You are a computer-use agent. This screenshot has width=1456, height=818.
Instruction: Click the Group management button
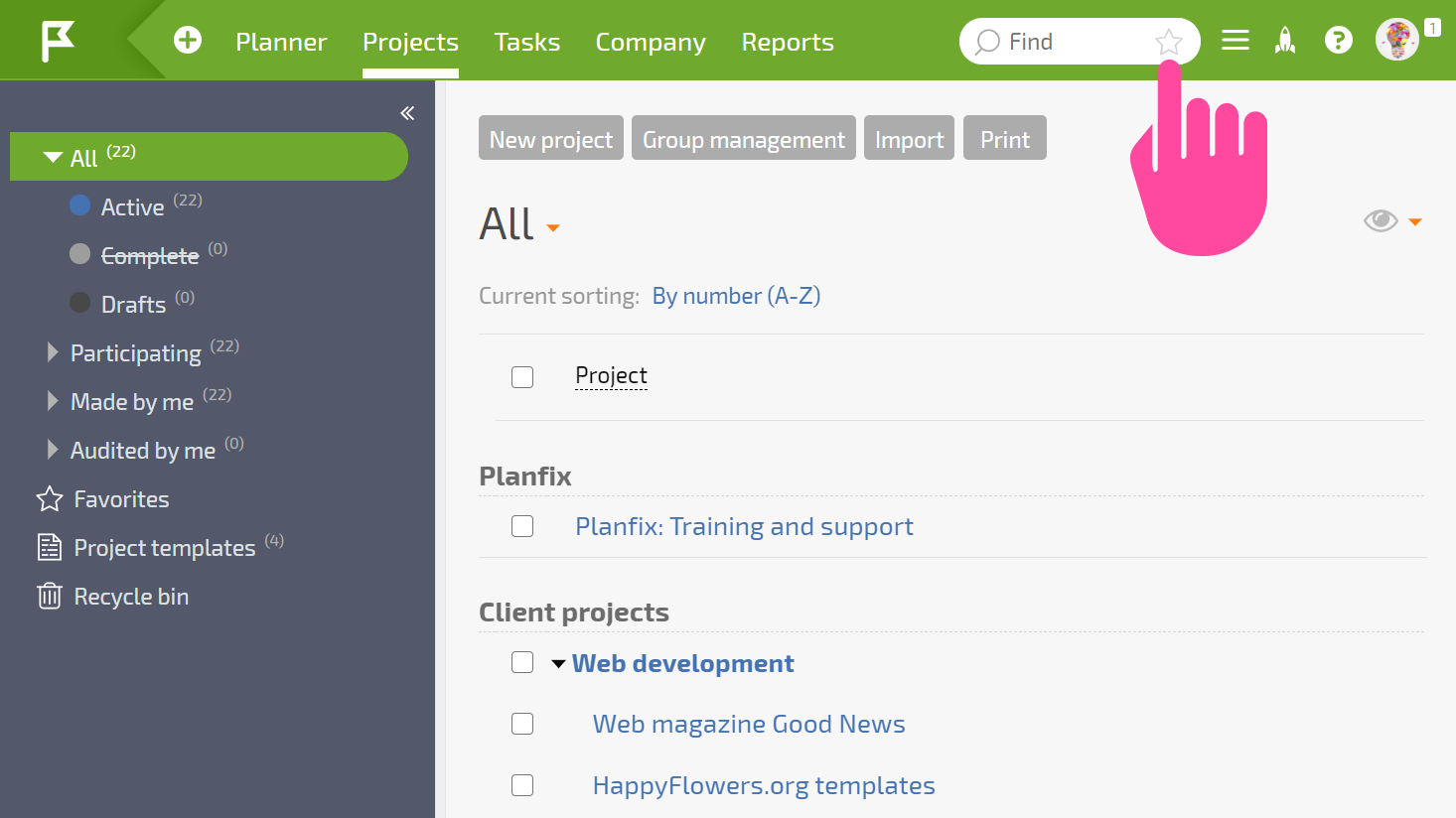(744, 138)
